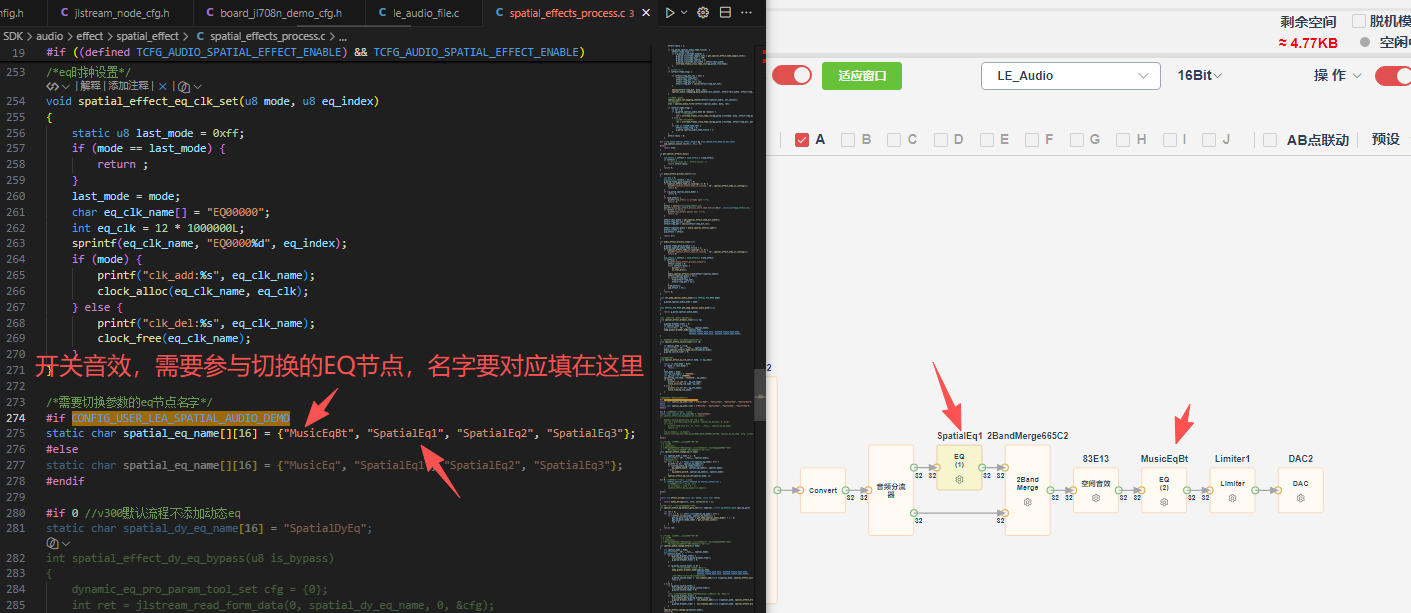The height and width of the screenshot is (613, 1411).
Task: Click the code minimap overview
Action: 705,328
